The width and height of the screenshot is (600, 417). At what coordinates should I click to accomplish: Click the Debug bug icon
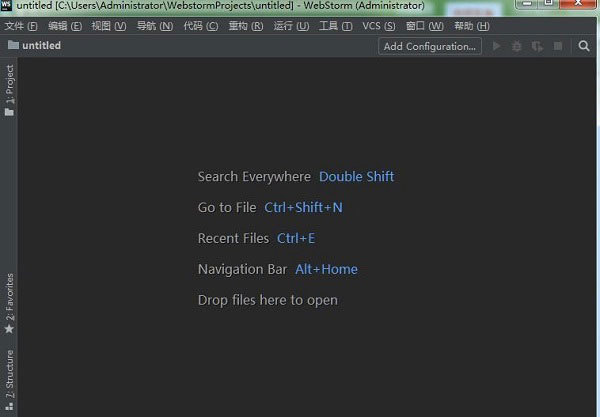(x=517, y=46)
